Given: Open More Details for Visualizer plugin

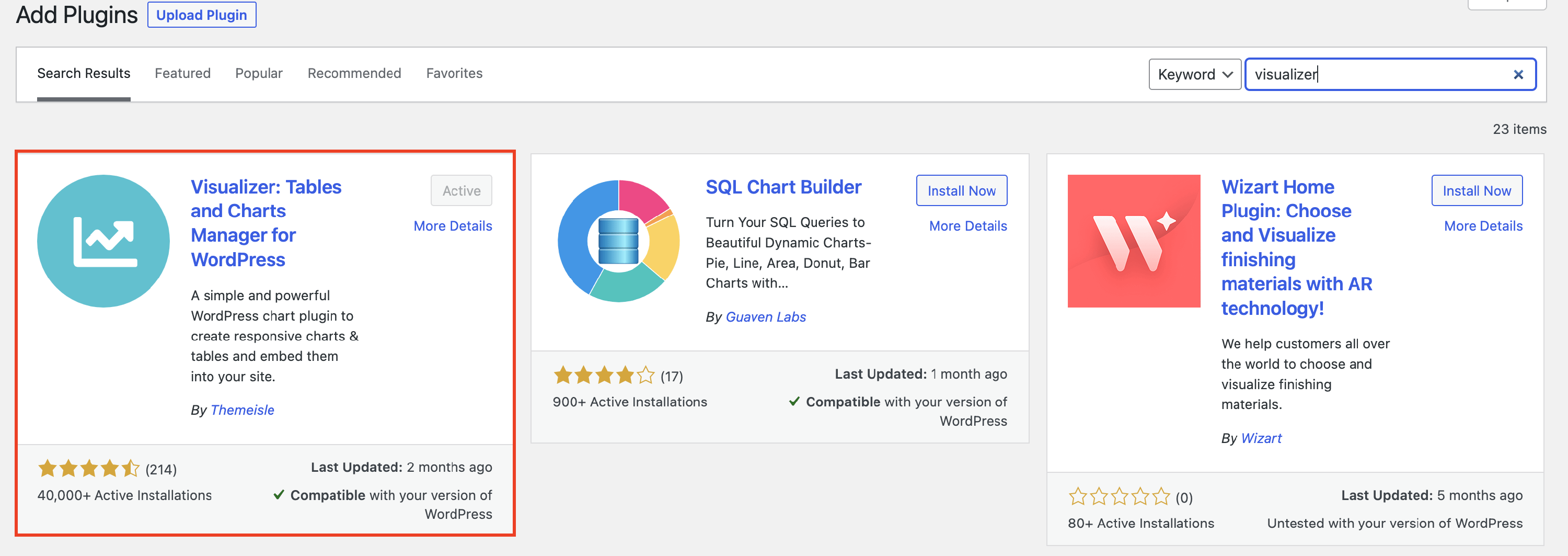Looking at the screenshot, I should pyautogui.click(x=452, y=226).
